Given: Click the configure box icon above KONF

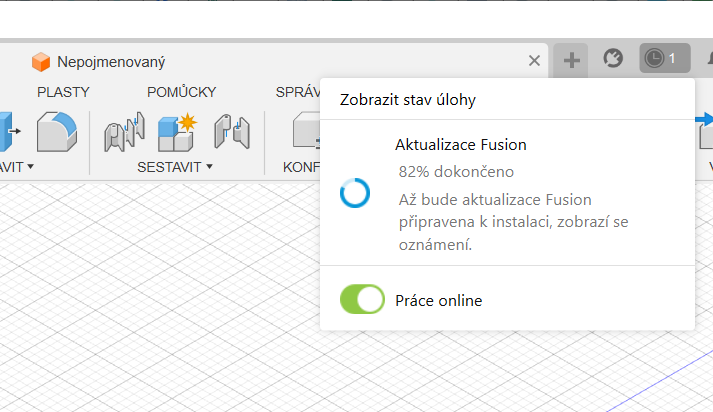Looking at the screenshot, I should (306, 131).
